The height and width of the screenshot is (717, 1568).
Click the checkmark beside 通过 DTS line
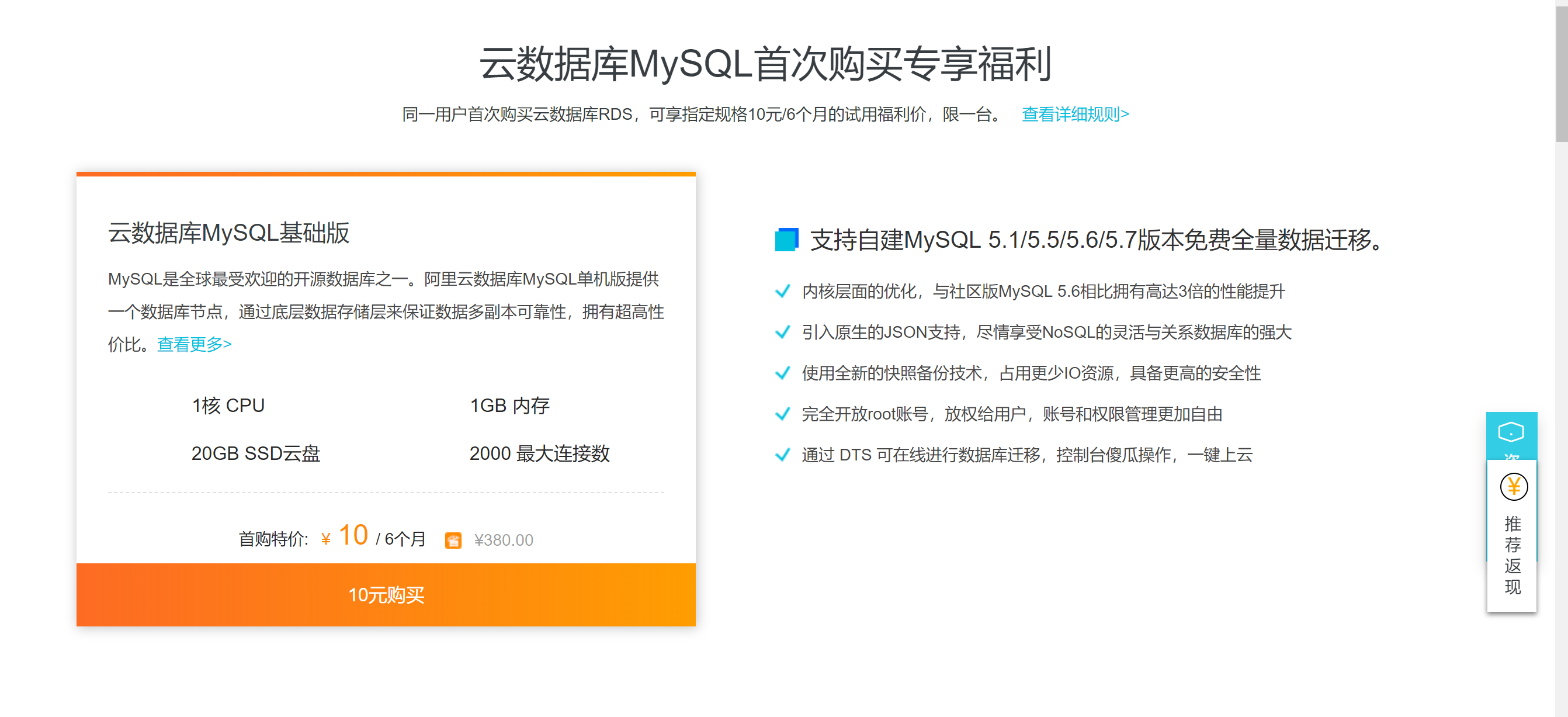click(x=783, y=455)
